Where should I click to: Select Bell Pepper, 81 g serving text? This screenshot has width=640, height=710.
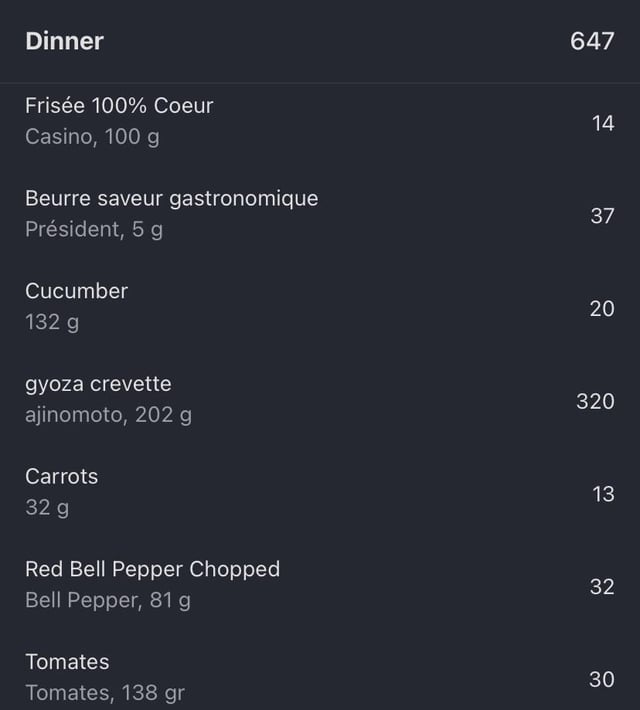coord(108,600)
